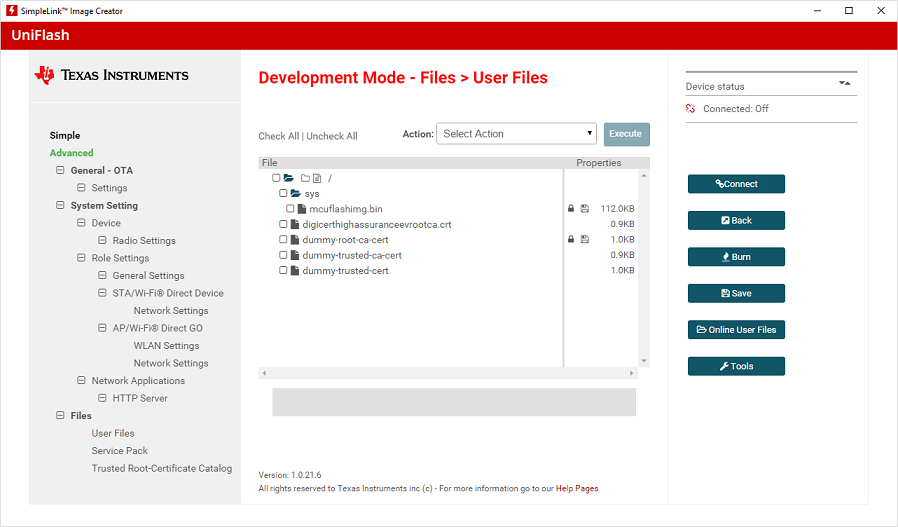Viewport: 898px width, 527px height.
Task: Open Network Settings under AP/Wi-Fi Direct GO
Action: tap(171, 363)
